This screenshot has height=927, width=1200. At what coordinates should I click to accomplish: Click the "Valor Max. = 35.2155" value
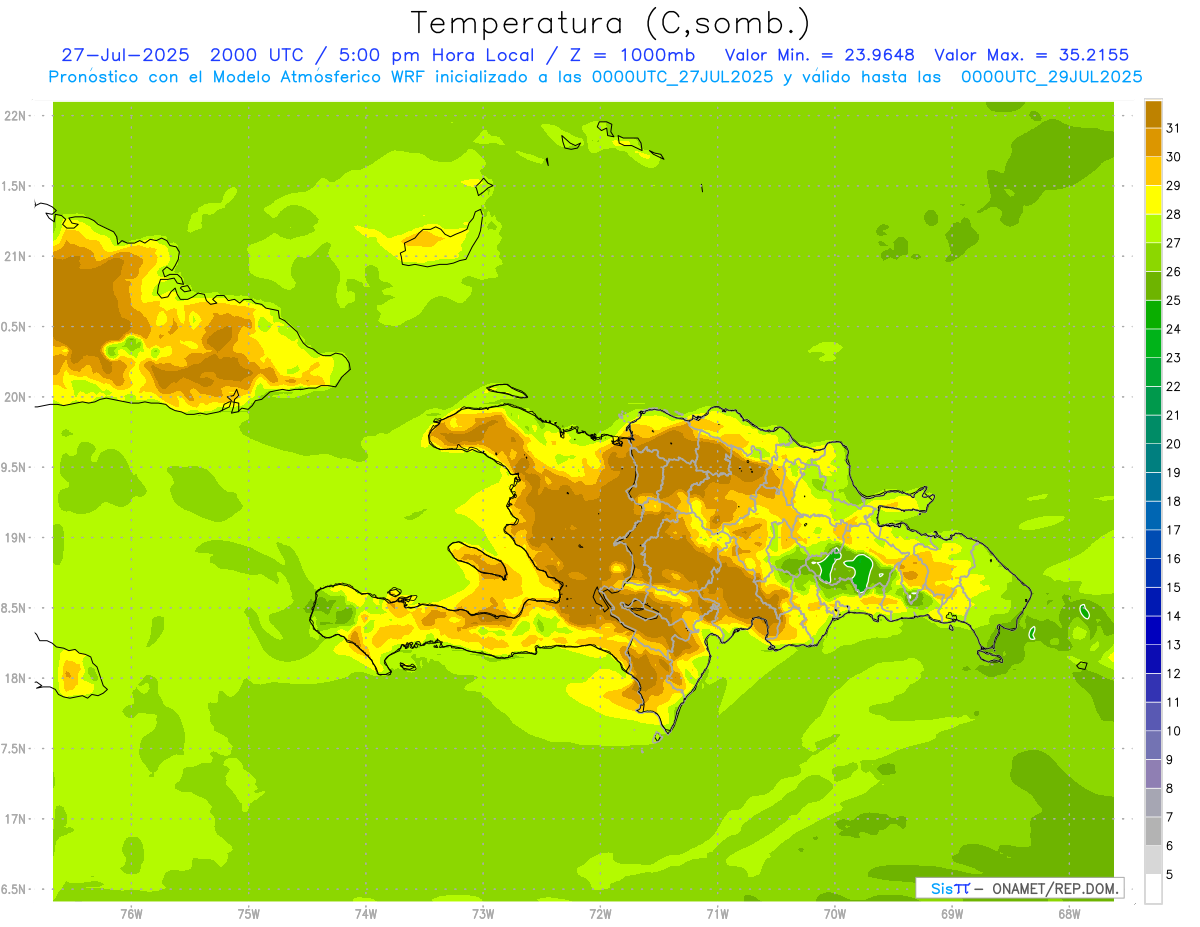coord(1031,55)
